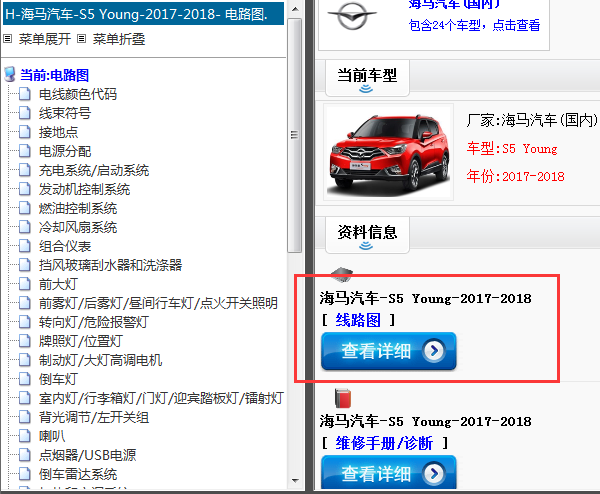This screenshot has height=494, width=600.
Task: Click the page icon beside 背光调节/左开关组
Action: [25, 417]
